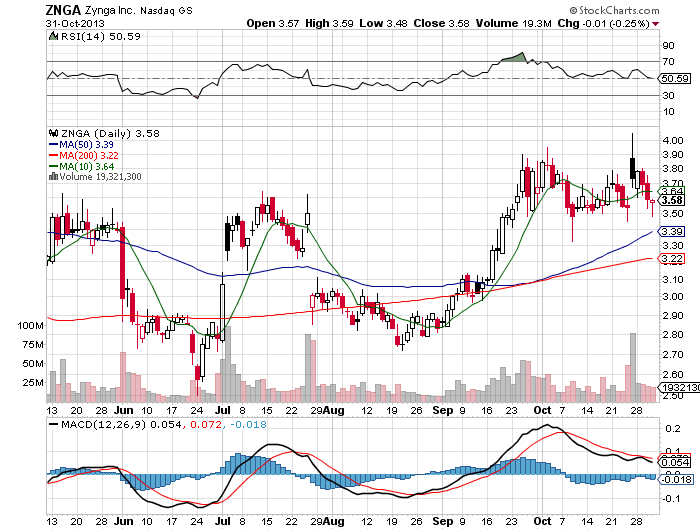Click the shaded RSI overbought peak above 70

[515, 58]
